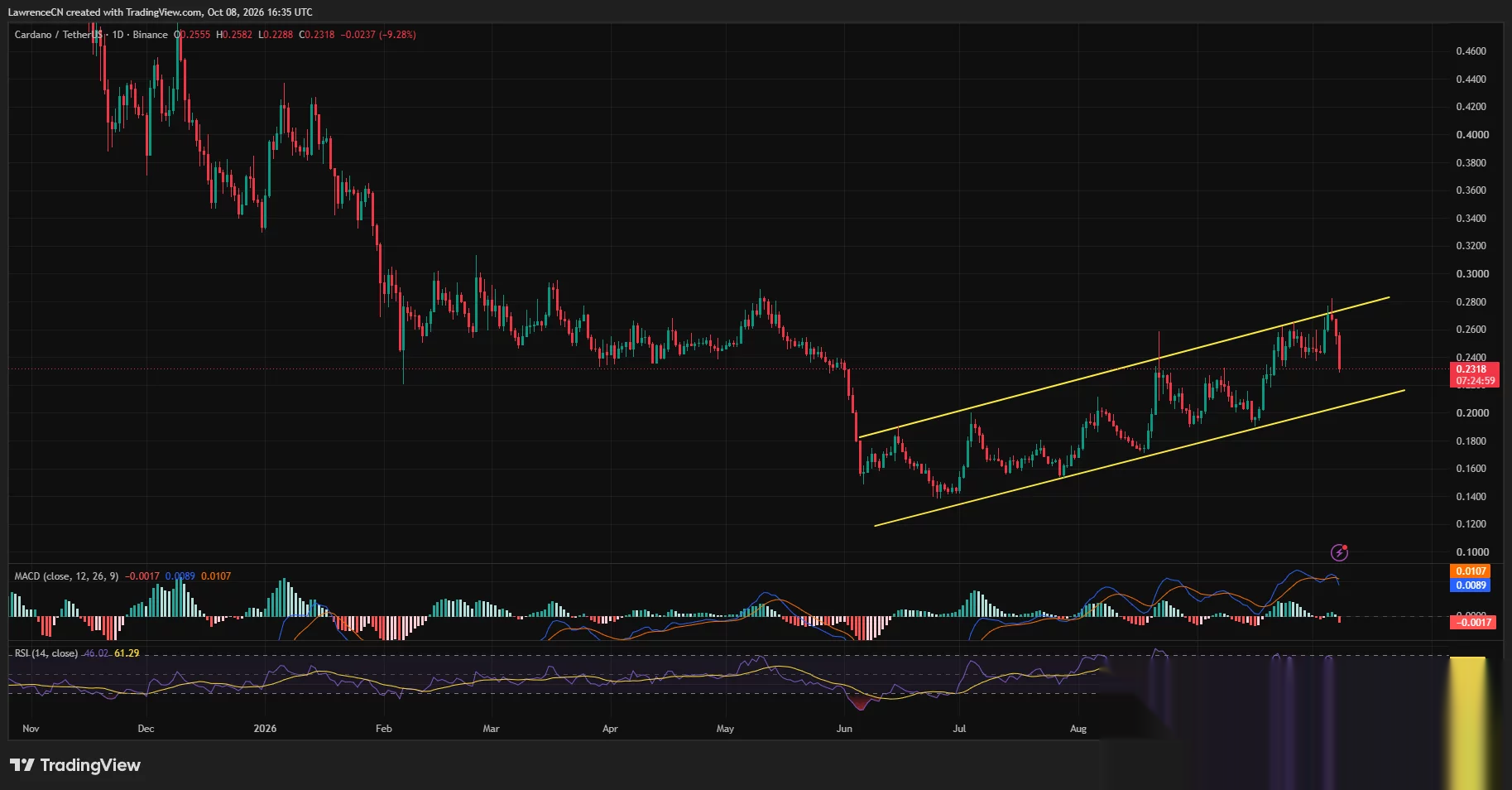Click the RSI (14, close) legend
1512x790 pixels.
46,653
